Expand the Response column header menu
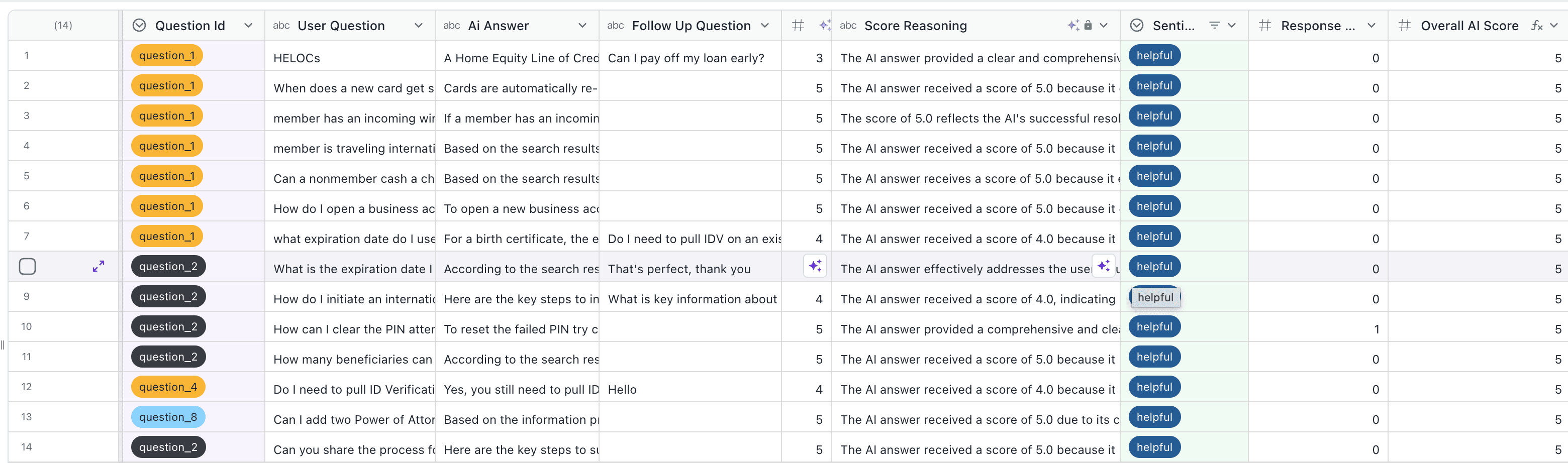 [x=1371, y=26]
